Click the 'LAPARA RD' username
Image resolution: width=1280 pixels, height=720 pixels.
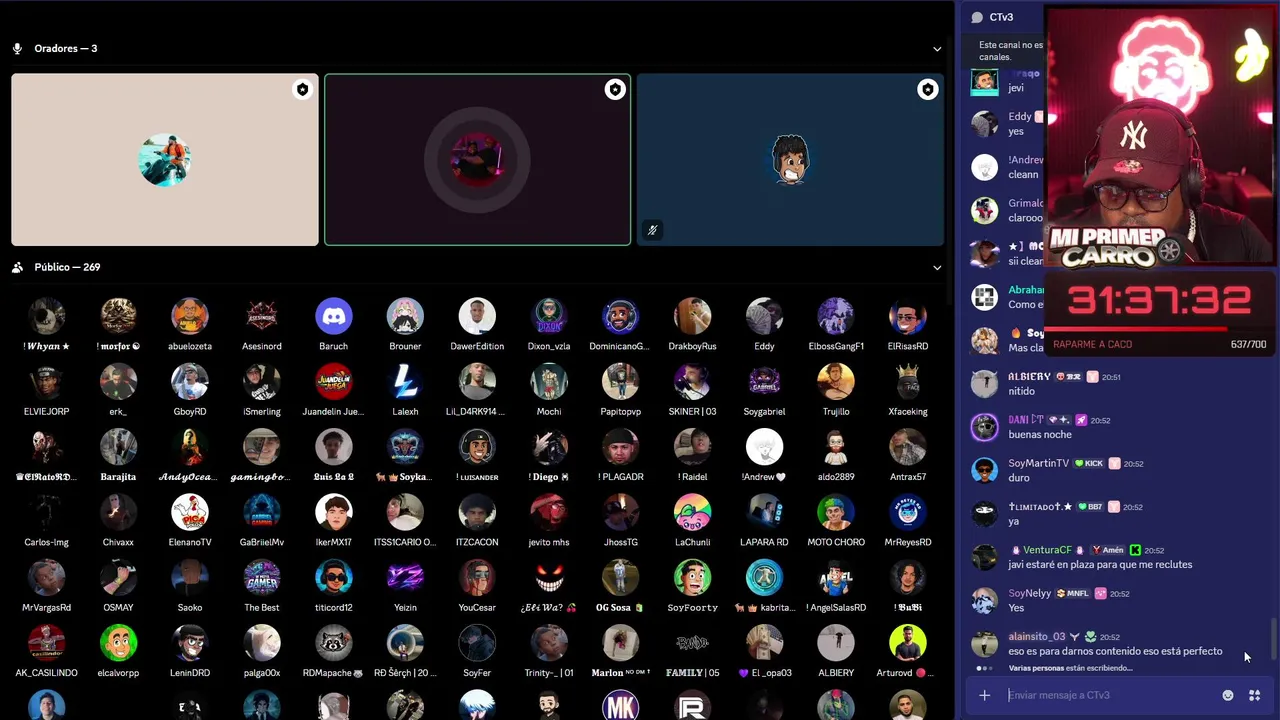764,542
